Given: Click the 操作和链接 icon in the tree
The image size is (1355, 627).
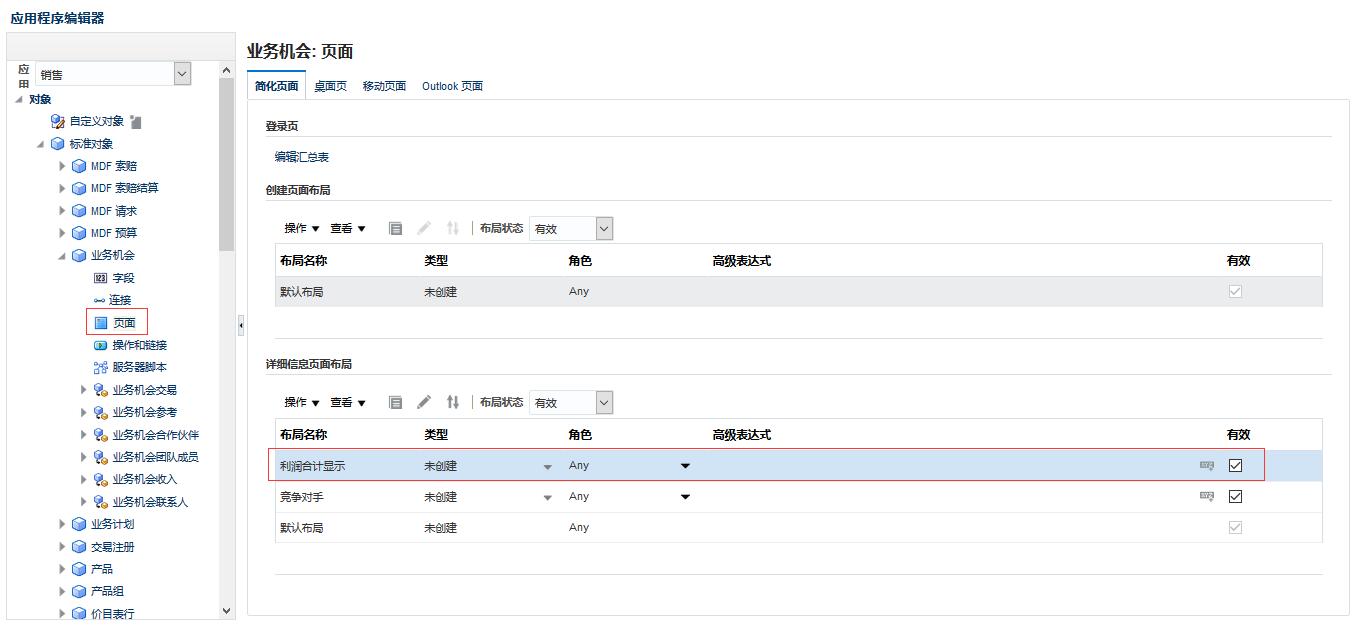Looking at the screenshot, I should 100,345.
